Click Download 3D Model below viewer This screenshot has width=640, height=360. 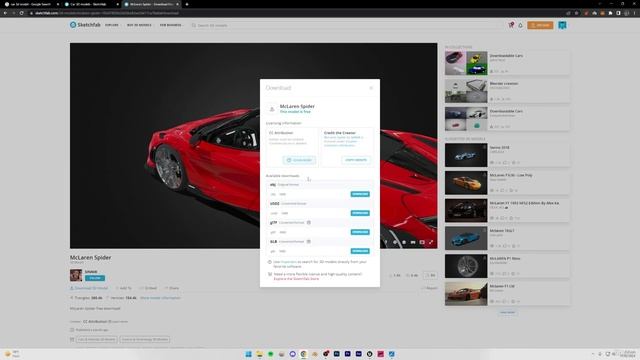point(89,288)
